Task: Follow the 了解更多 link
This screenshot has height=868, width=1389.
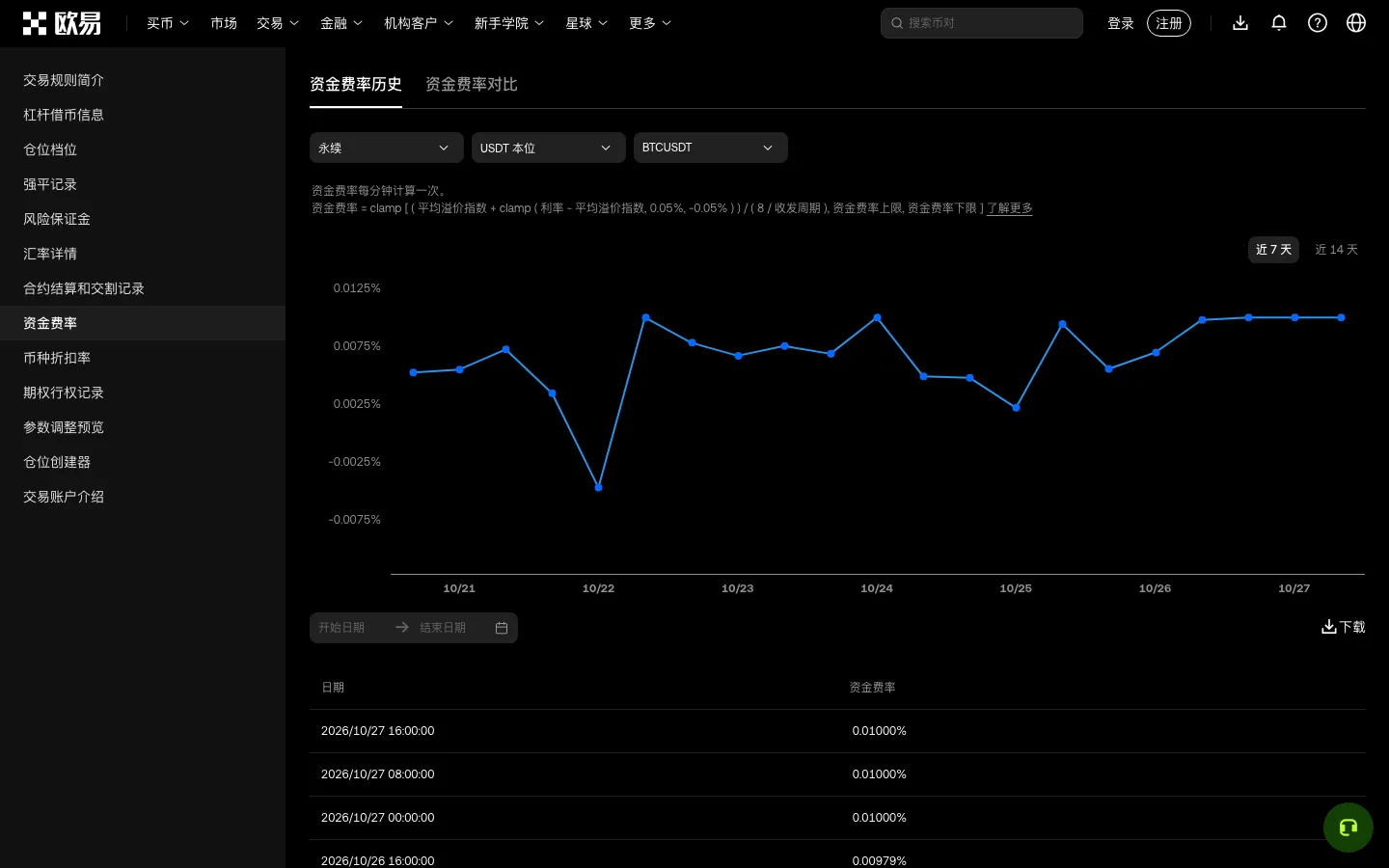Action: [1009, 208]
